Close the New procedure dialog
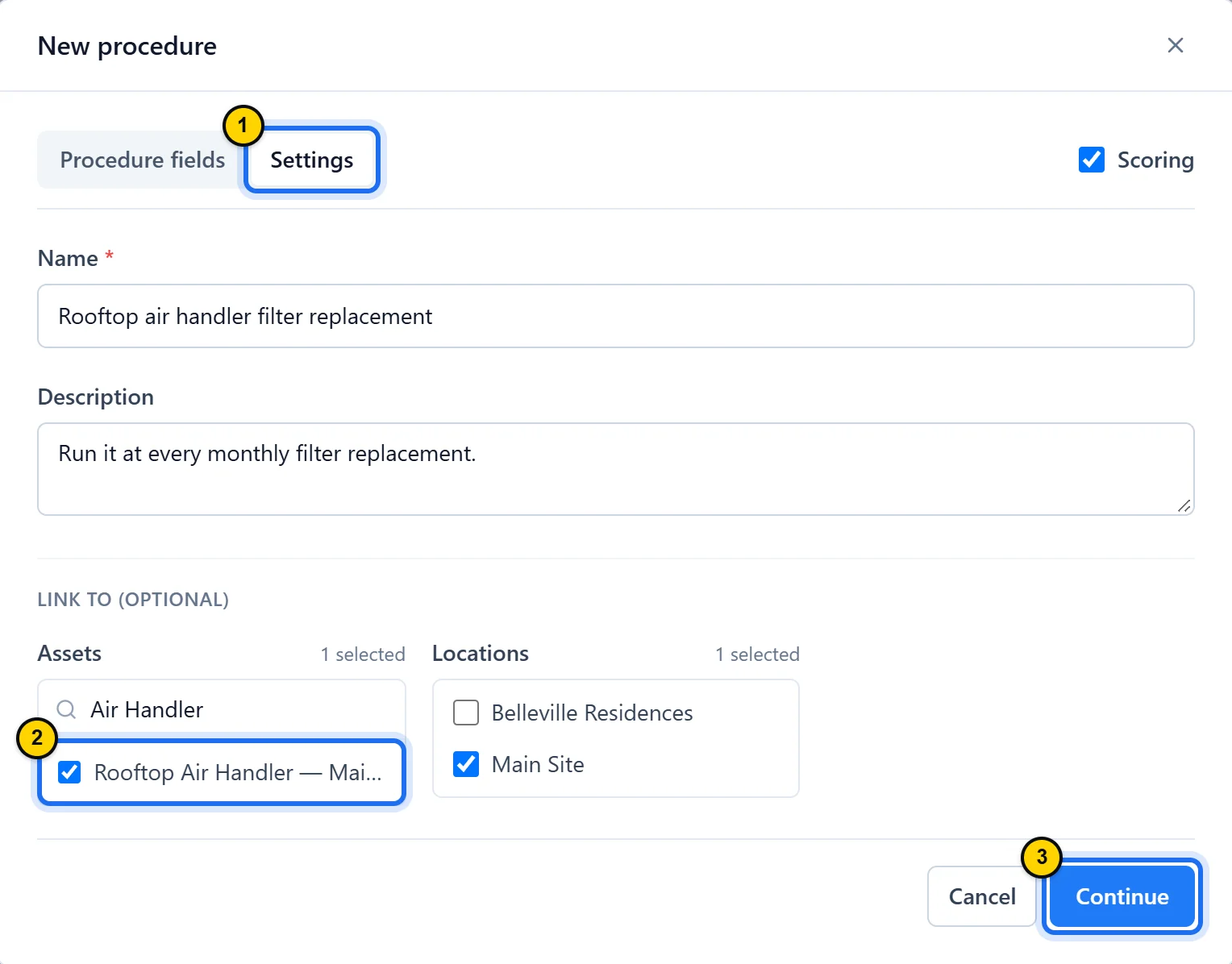 coord(1175,45)
